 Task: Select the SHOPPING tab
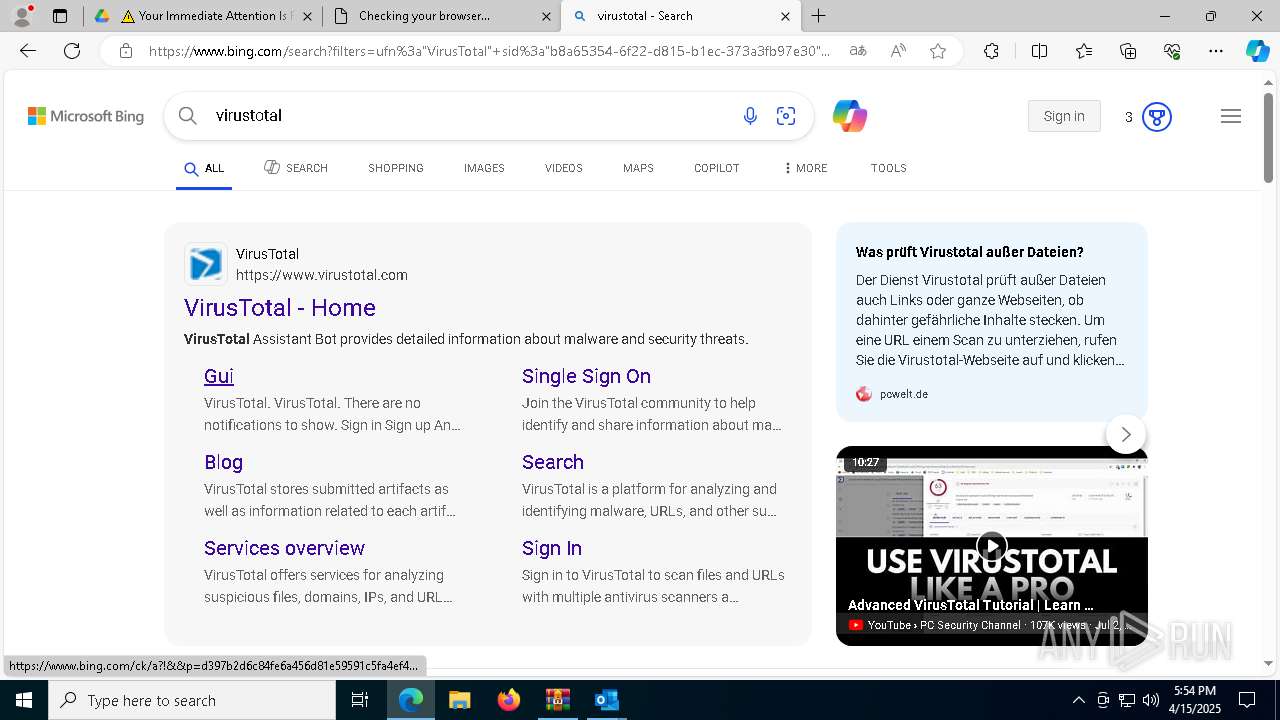click(396, 168)
